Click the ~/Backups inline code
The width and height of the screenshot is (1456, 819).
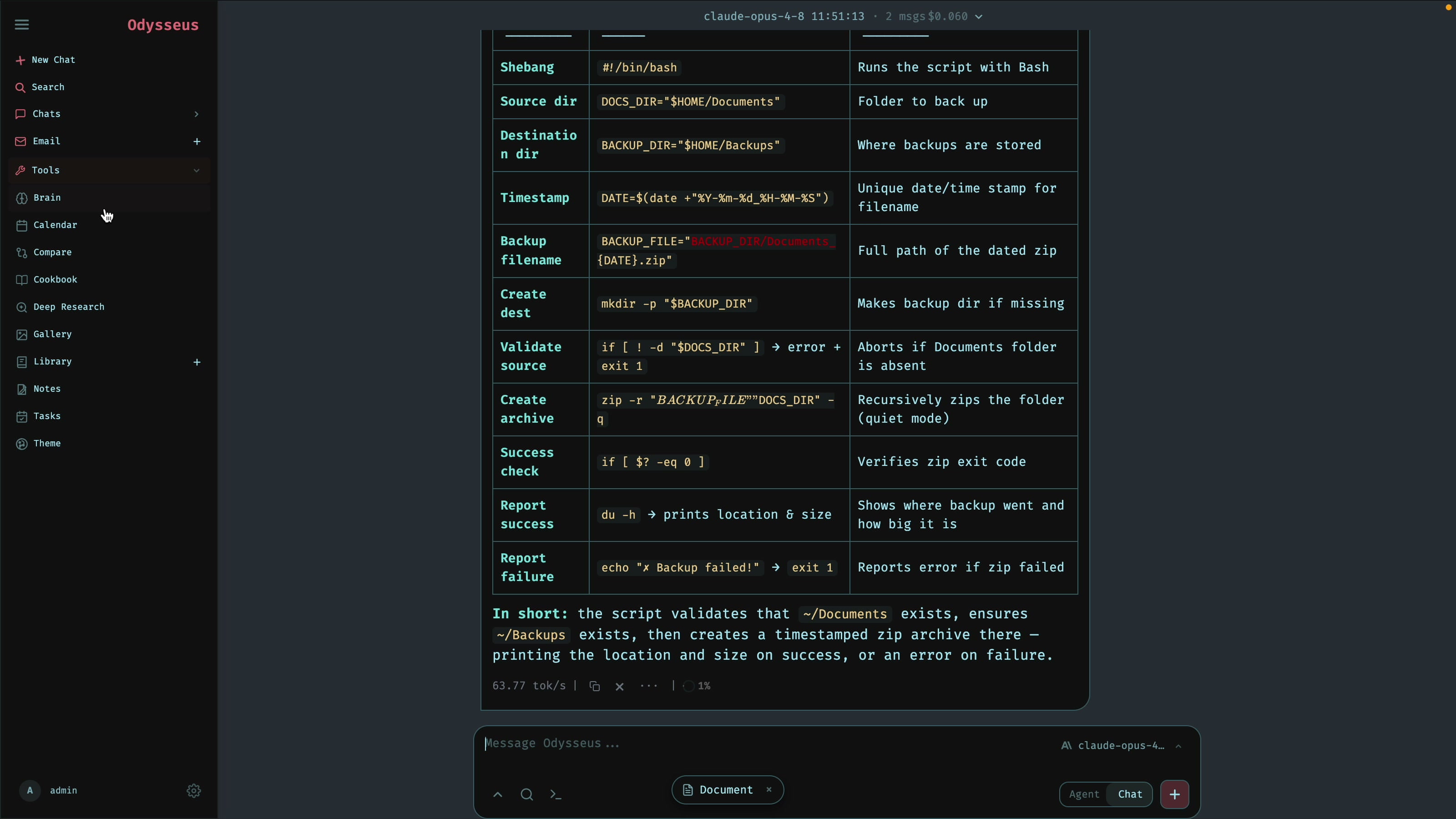point(531,635)
